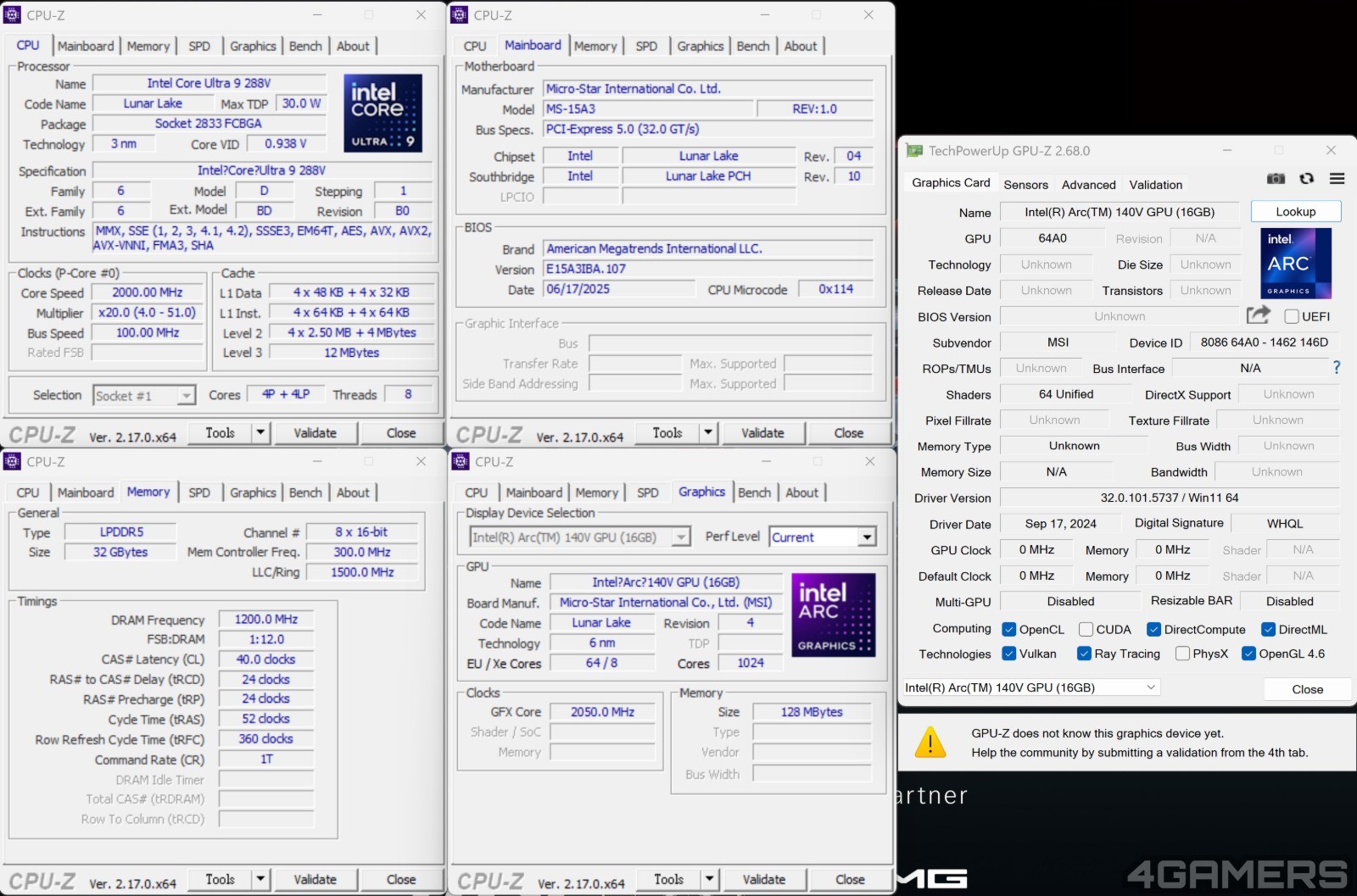Click the Display Device Selection combo box
Image resolution: width=1357 pixels, height=896 pixels.
click(579, 537)
